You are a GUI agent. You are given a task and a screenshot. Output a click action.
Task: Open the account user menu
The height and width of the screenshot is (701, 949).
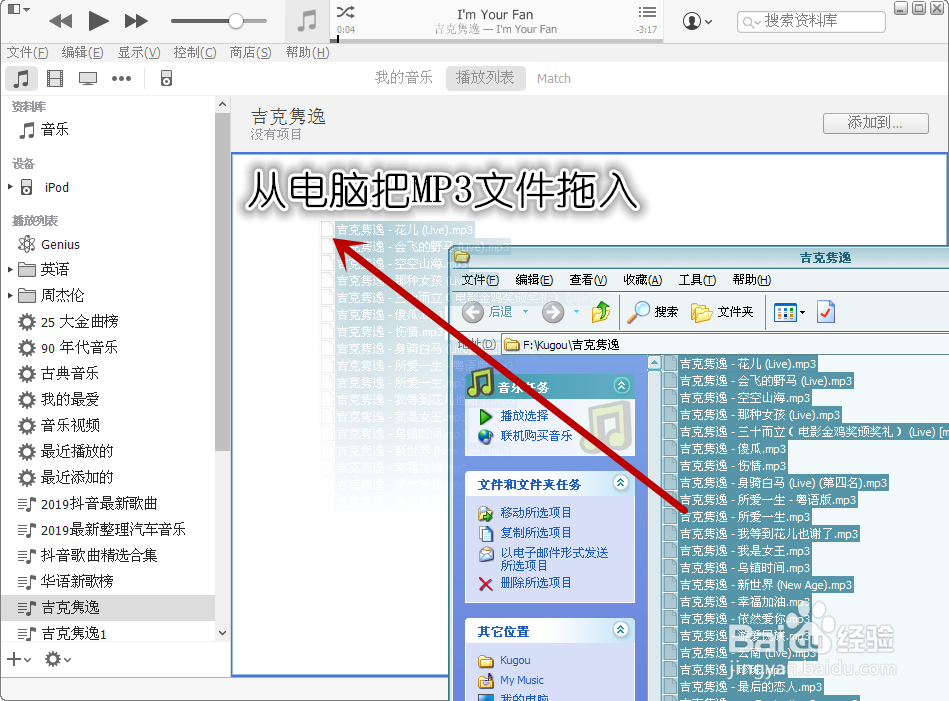pos(697,21)
